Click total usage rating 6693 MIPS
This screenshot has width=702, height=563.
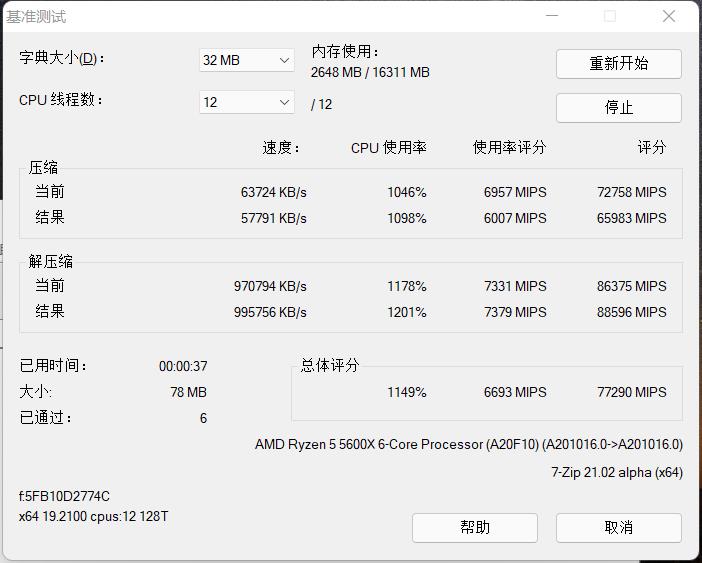(x=515, y=392)
